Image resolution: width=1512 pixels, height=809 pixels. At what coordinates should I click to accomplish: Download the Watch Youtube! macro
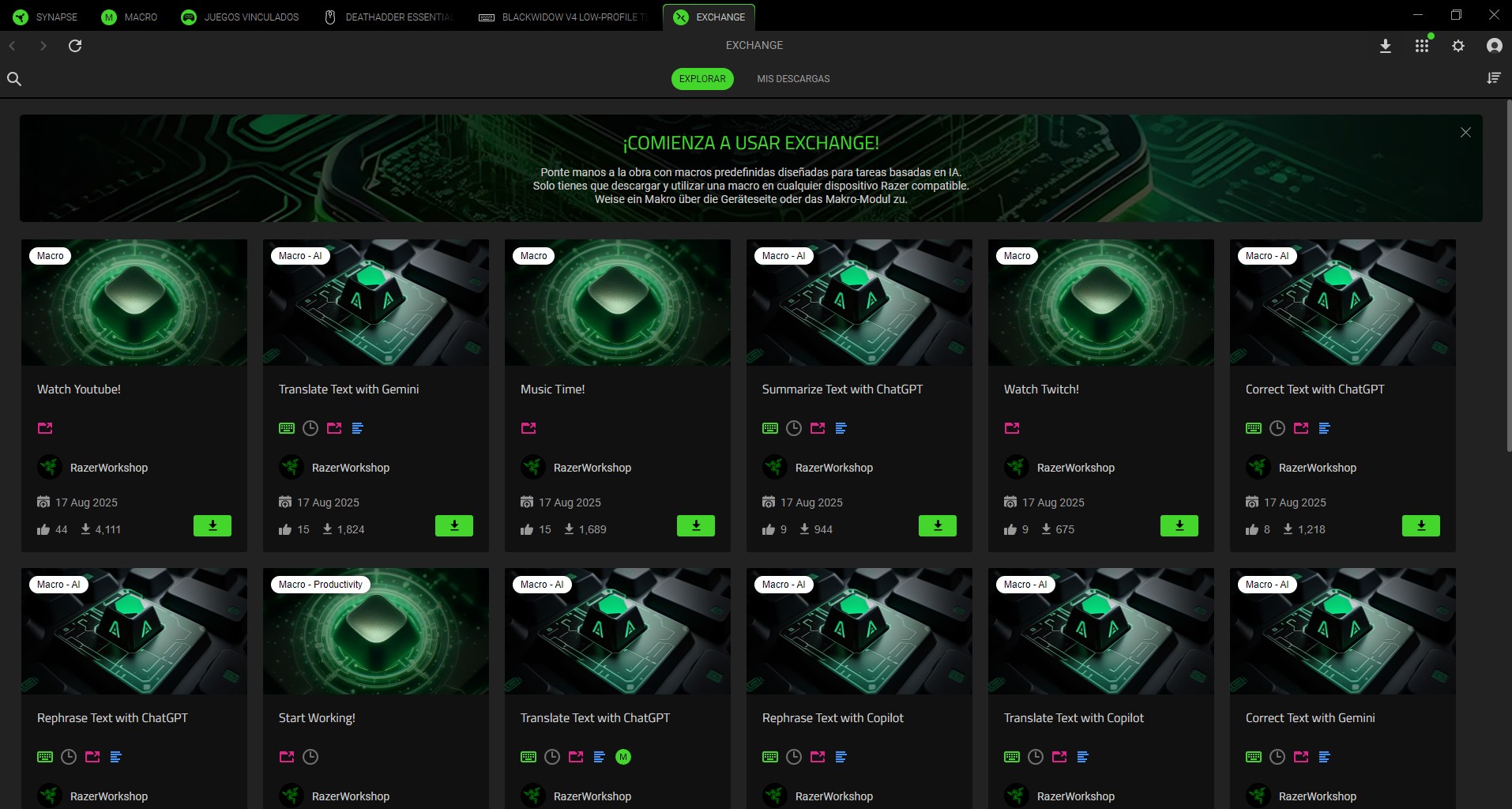click(213, 526)
